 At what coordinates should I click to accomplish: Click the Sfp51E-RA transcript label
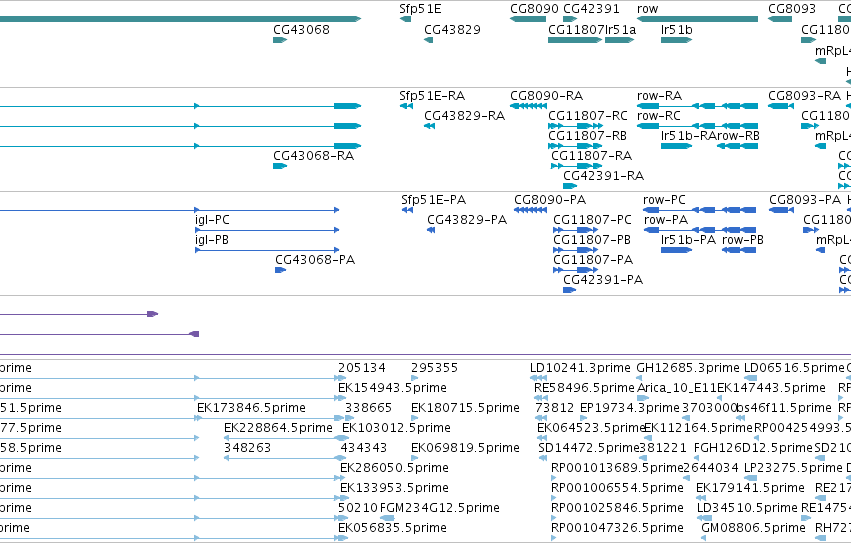click(x=432, y=96)
